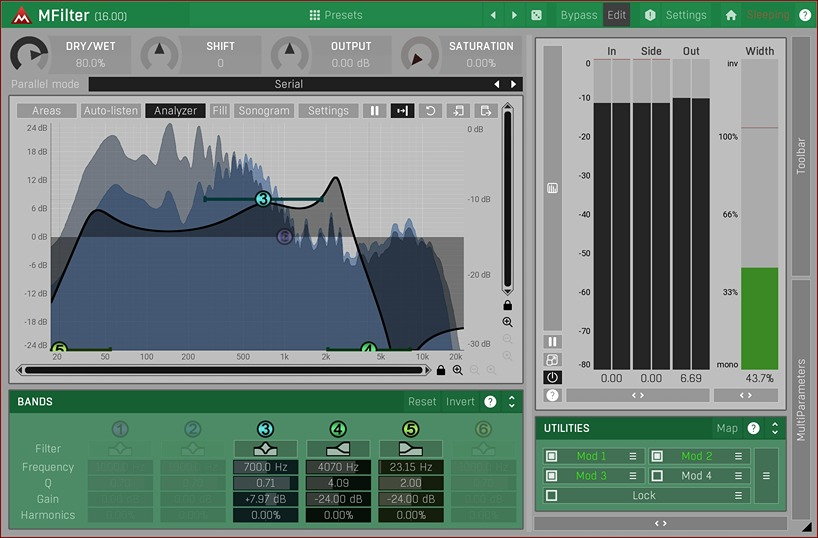Click the zoom-in magnifier below the graph
Screen dimensions: 818x538
457,370
